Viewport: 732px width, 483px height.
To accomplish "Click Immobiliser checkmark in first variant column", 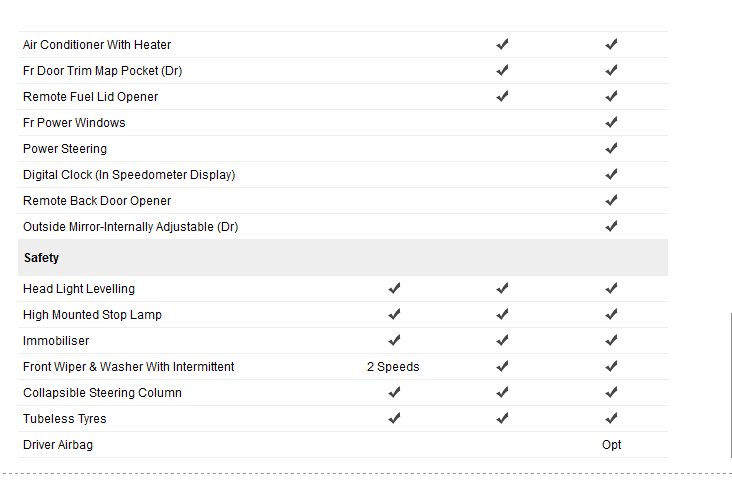I will click(394, 341).
